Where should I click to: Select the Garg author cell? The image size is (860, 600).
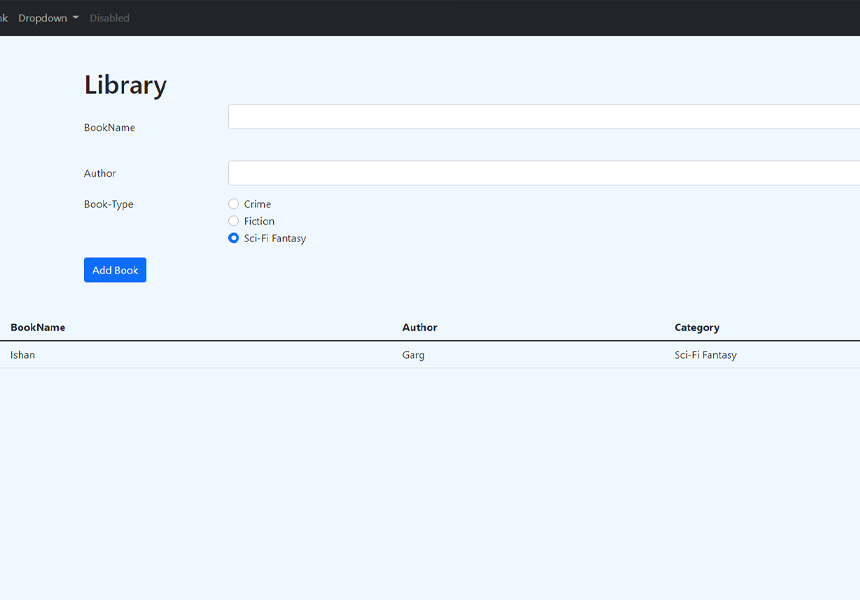(413, 355)
